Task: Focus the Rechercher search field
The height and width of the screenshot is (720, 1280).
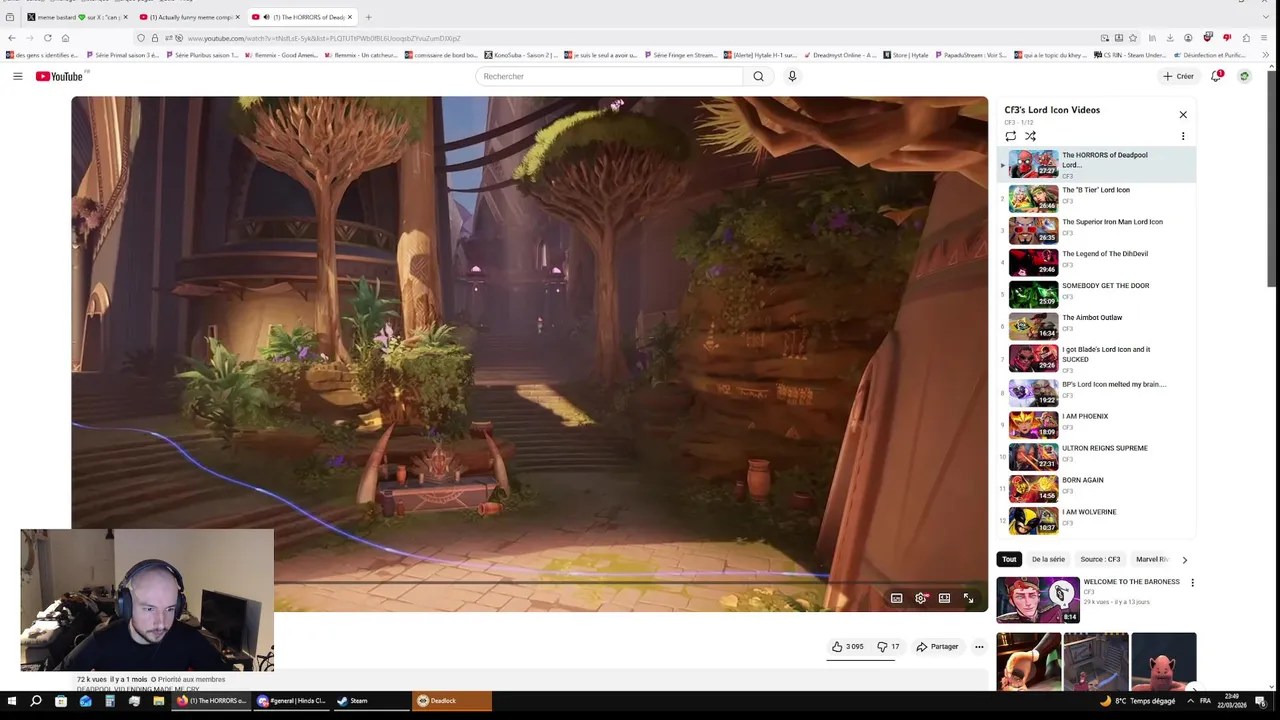Action: [610, 76]
